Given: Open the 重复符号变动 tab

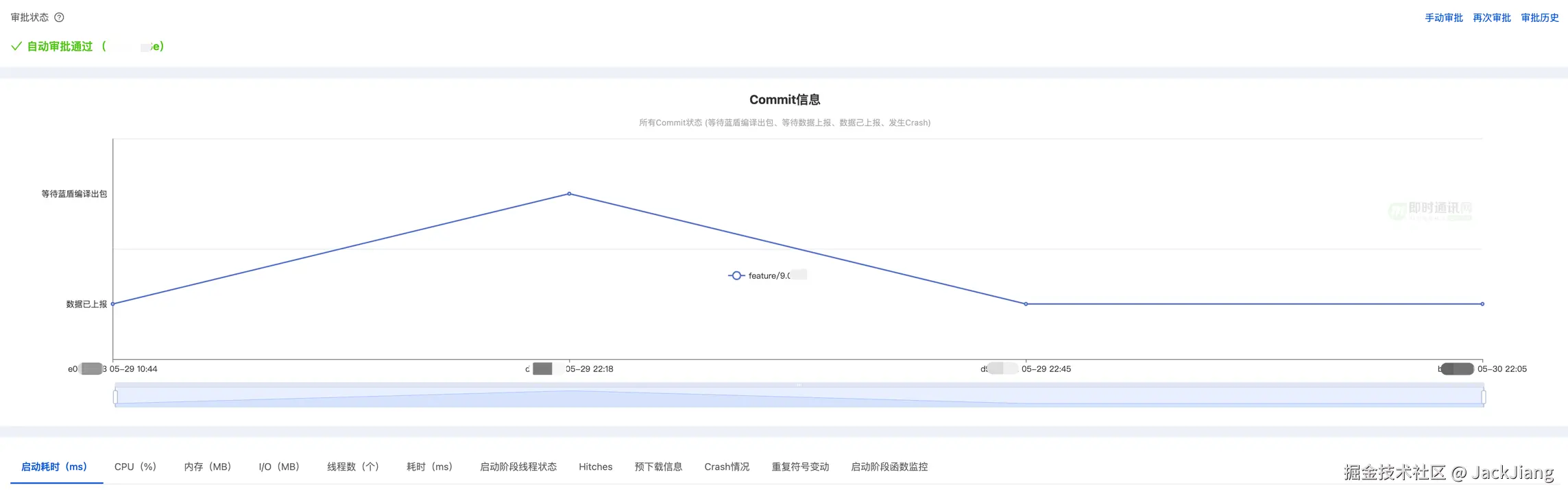Looking at the screenshot, I should click(800, 466).
